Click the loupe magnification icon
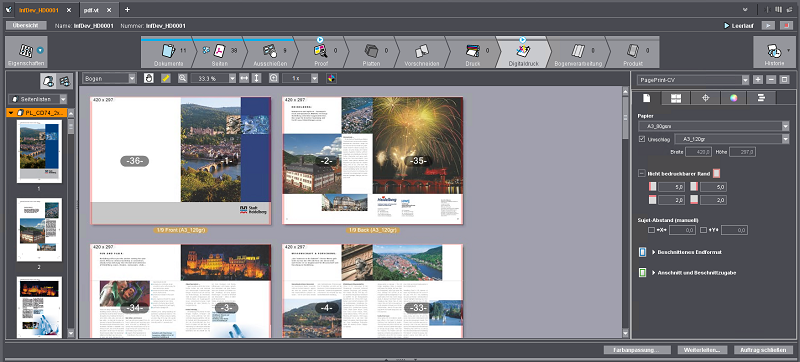This screenshot has height=362, width=800. coord(273,79)
